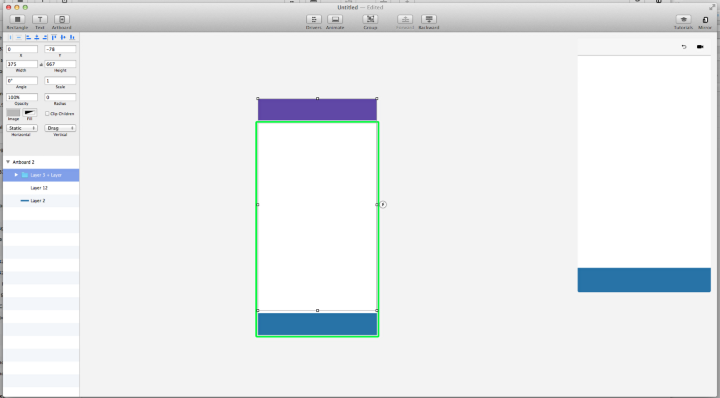Open Tutorials from toolbar

coord(683,19)
